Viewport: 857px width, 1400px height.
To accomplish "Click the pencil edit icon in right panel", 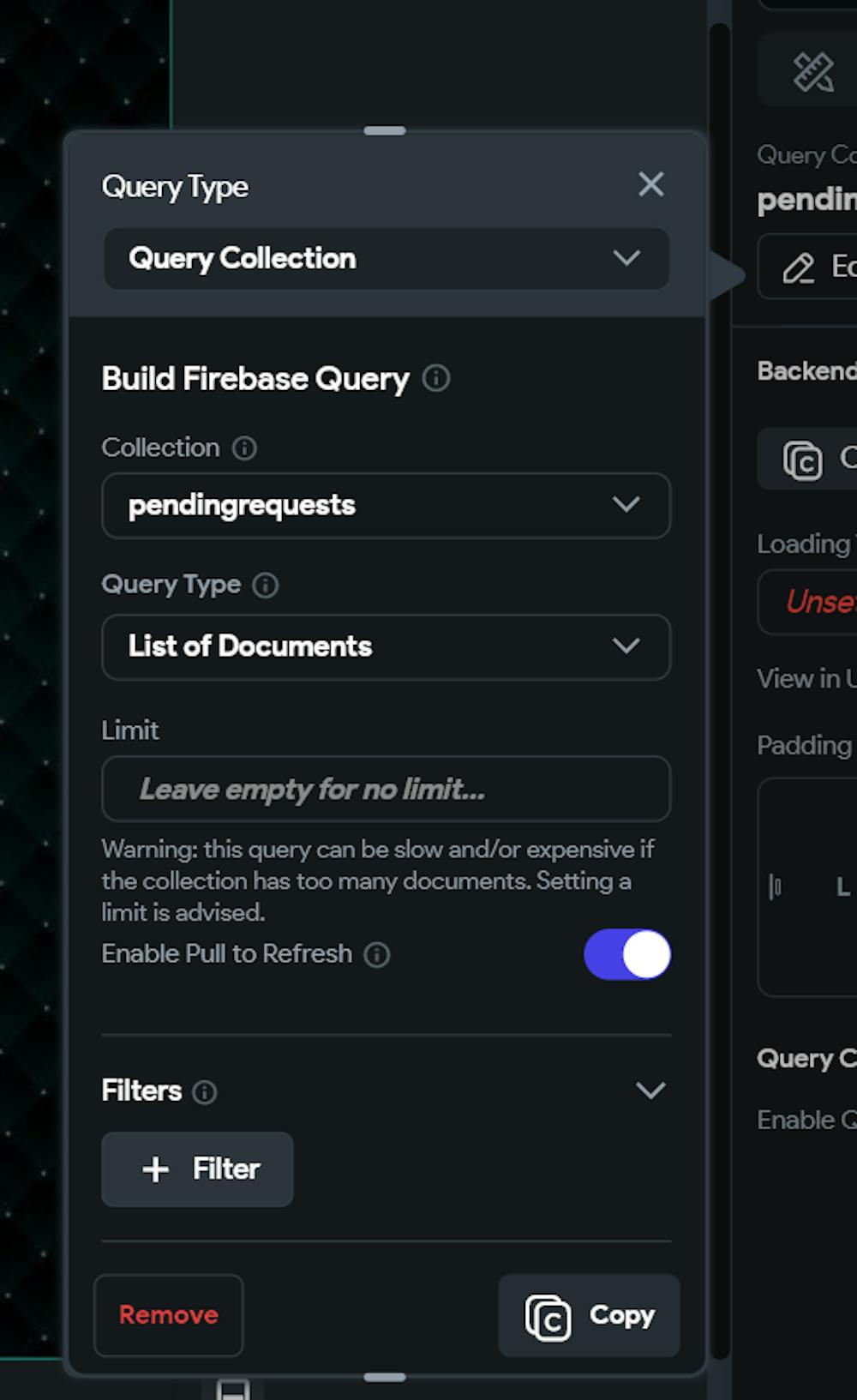I will (799, 268).
